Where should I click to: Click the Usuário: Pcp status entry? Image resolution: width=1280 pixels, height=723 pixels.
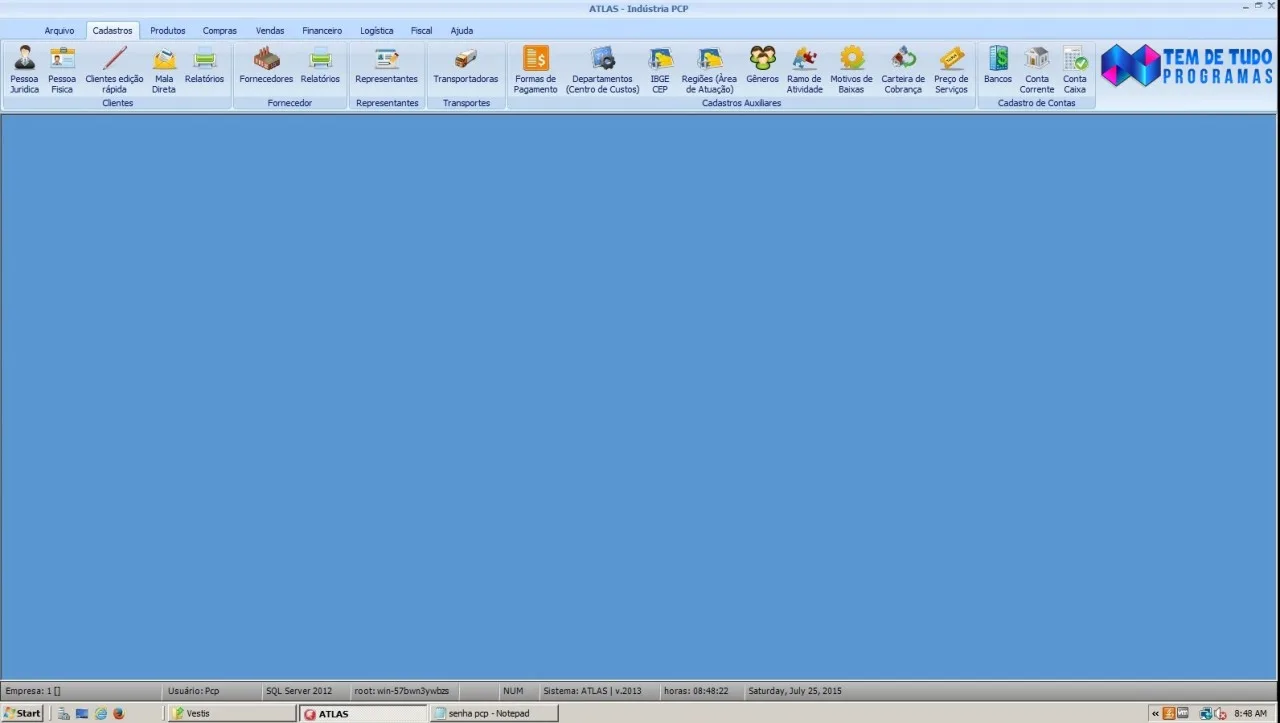click(193, 691)
